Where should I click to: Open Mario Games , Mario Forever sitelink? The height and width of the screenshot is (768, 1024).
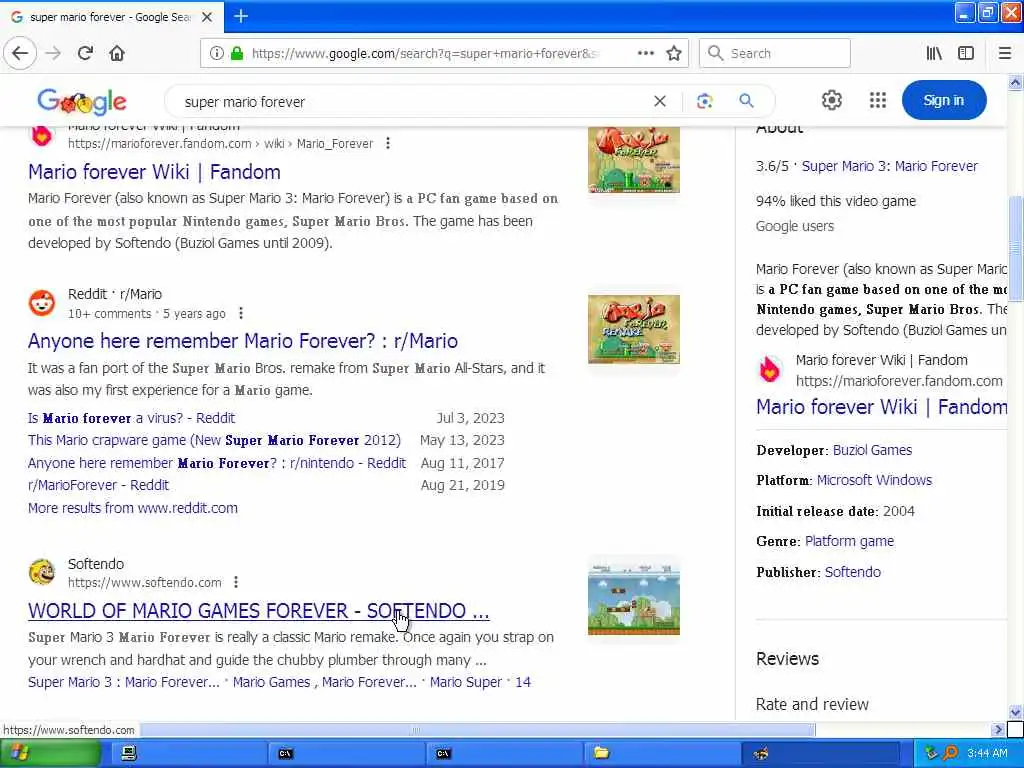[x=325, y=682]
